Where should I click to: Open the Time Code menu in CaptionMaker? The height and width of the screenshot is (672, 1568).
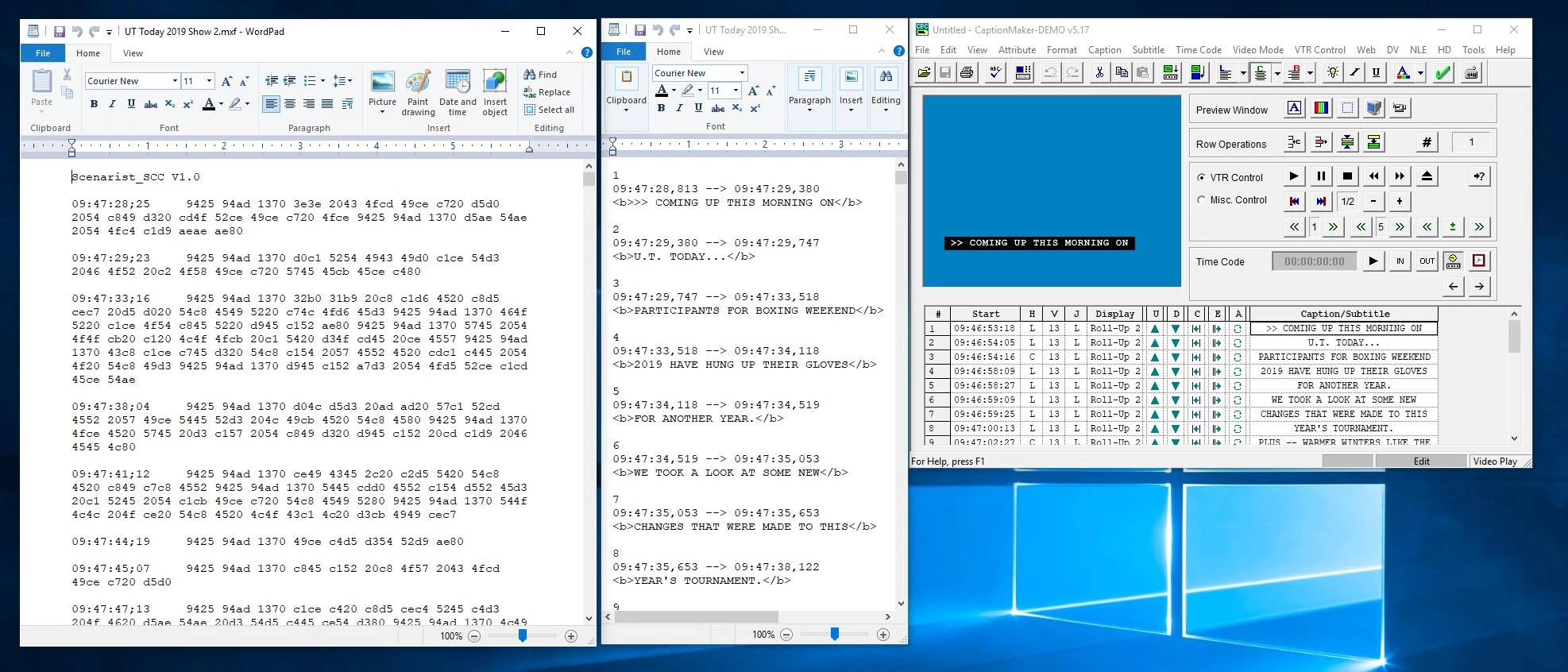[1198, 50]
